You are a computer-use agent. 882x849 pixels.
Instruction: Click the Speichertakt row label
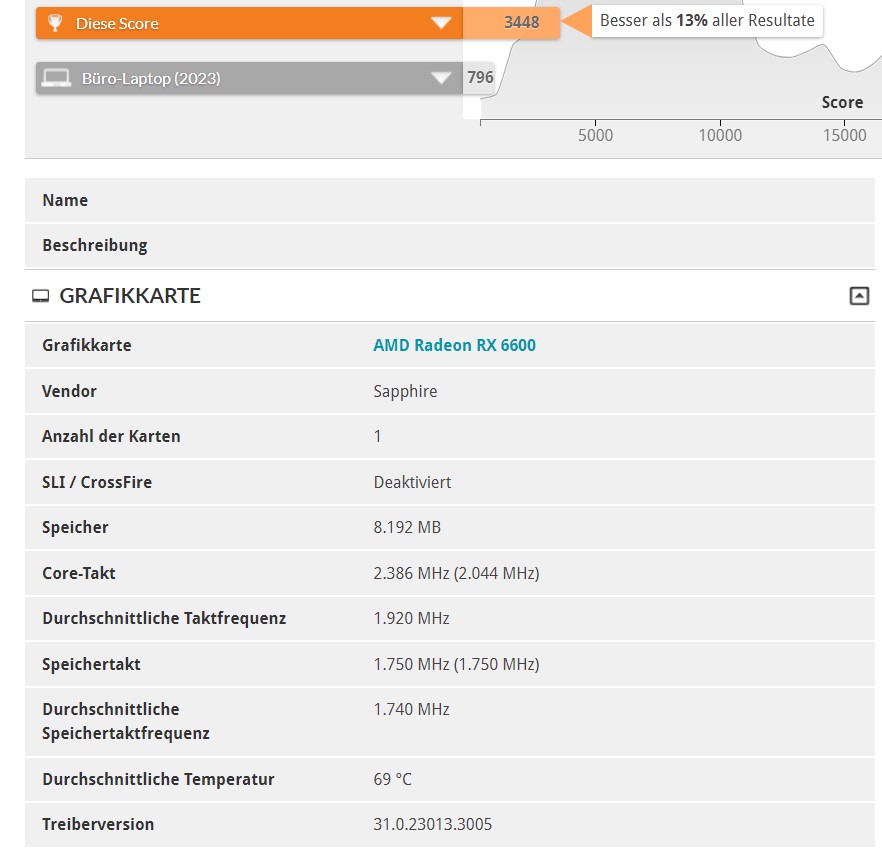91,664
